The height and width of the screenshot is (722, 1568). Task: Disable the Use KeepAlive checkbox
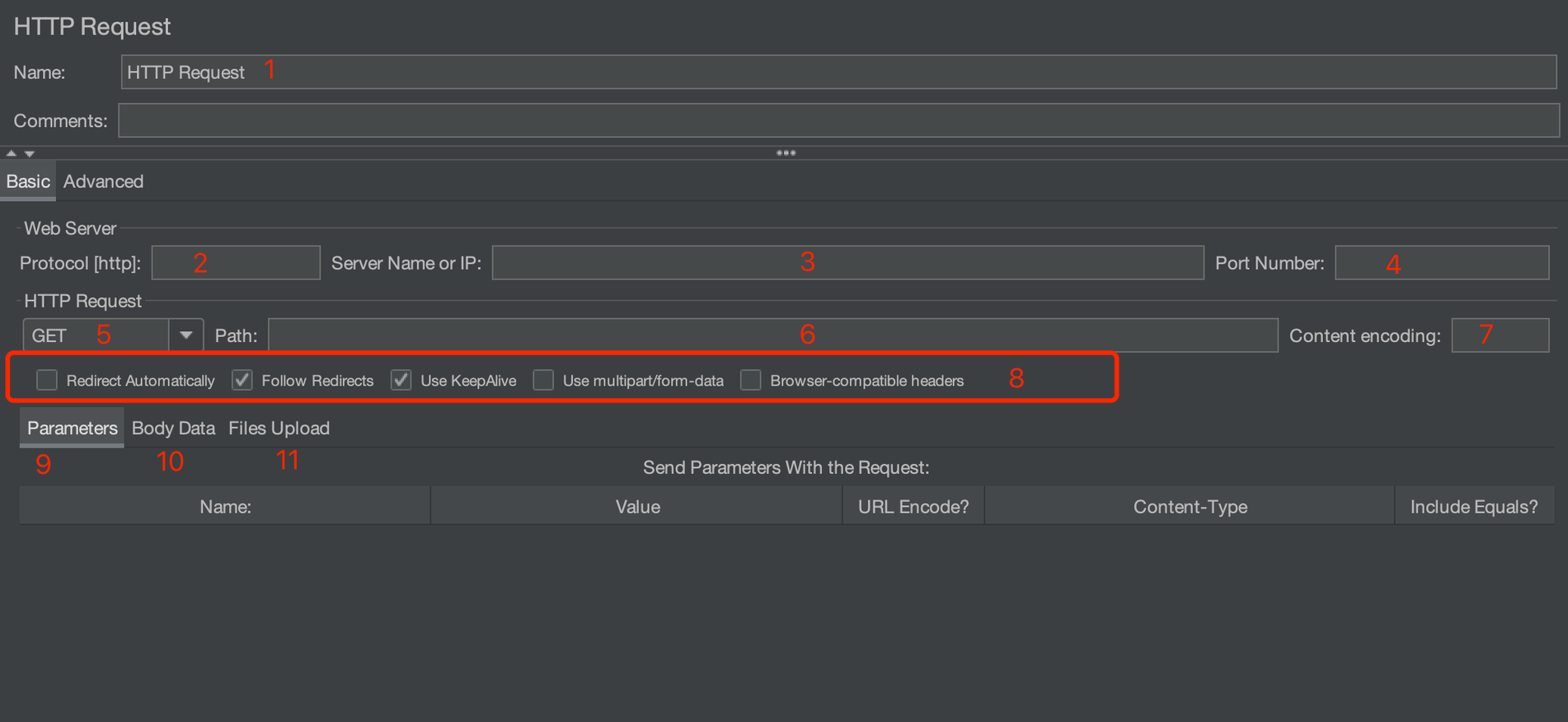(401, 380)
